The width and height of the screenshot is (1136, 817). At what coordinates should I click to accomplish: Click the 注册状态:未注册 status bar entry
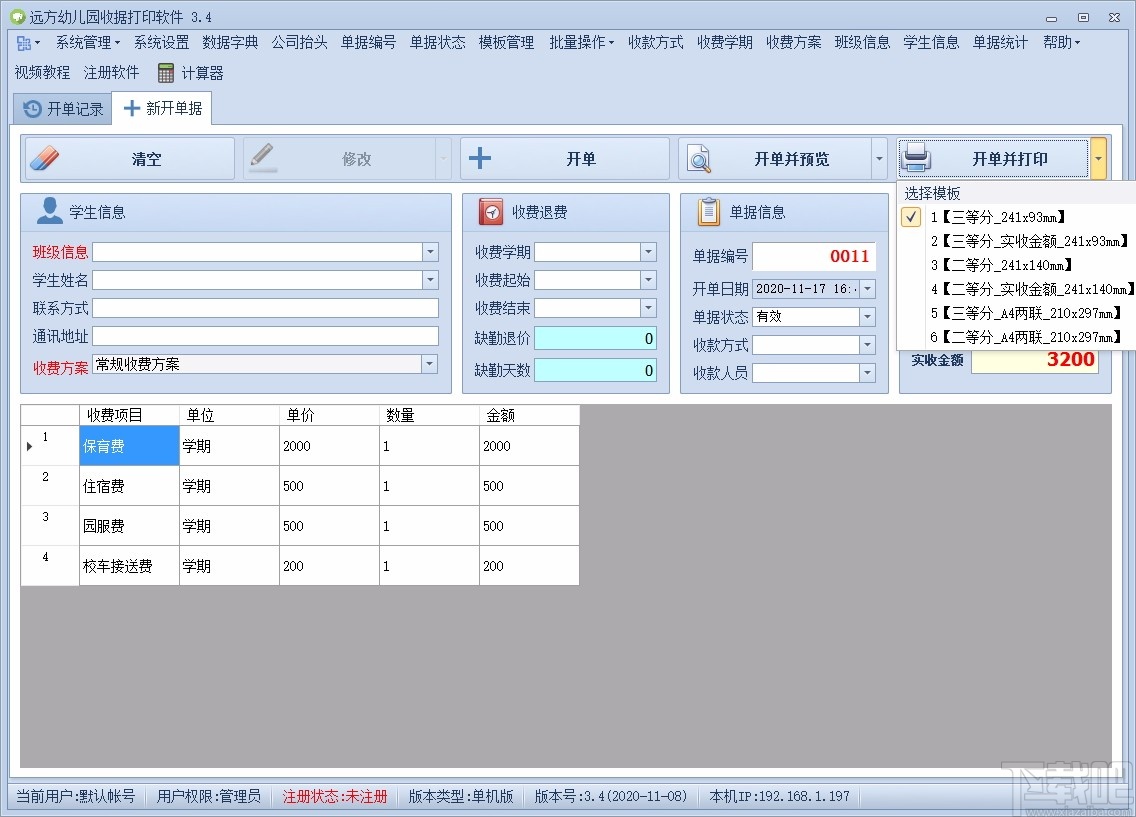(x=335, y=797)
